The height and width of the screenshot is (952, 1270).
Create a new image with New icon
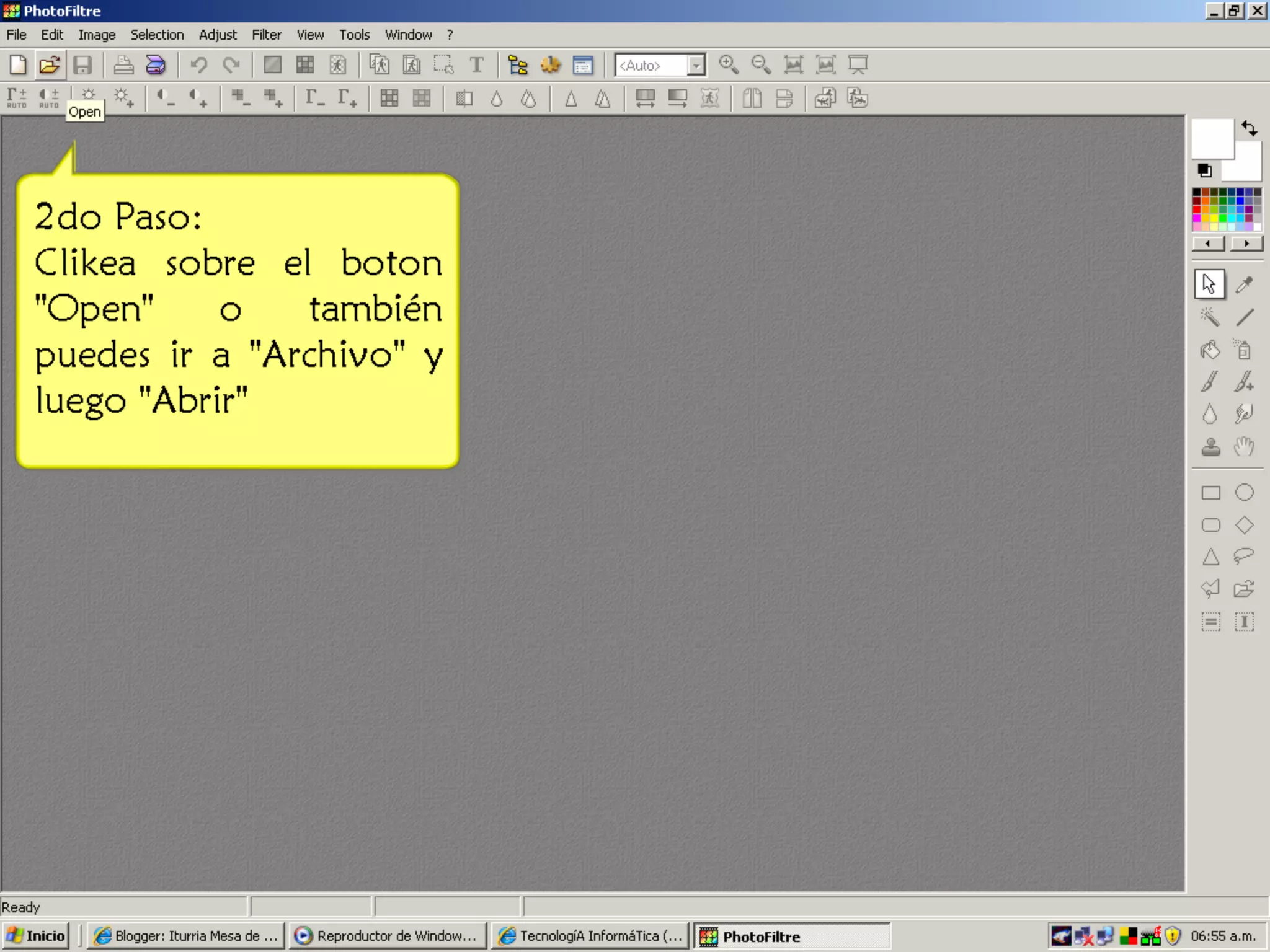pos(18,64)
